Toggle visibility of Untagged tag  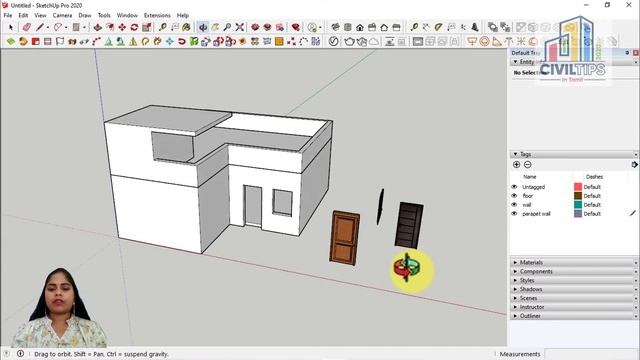tap(514, 187)
